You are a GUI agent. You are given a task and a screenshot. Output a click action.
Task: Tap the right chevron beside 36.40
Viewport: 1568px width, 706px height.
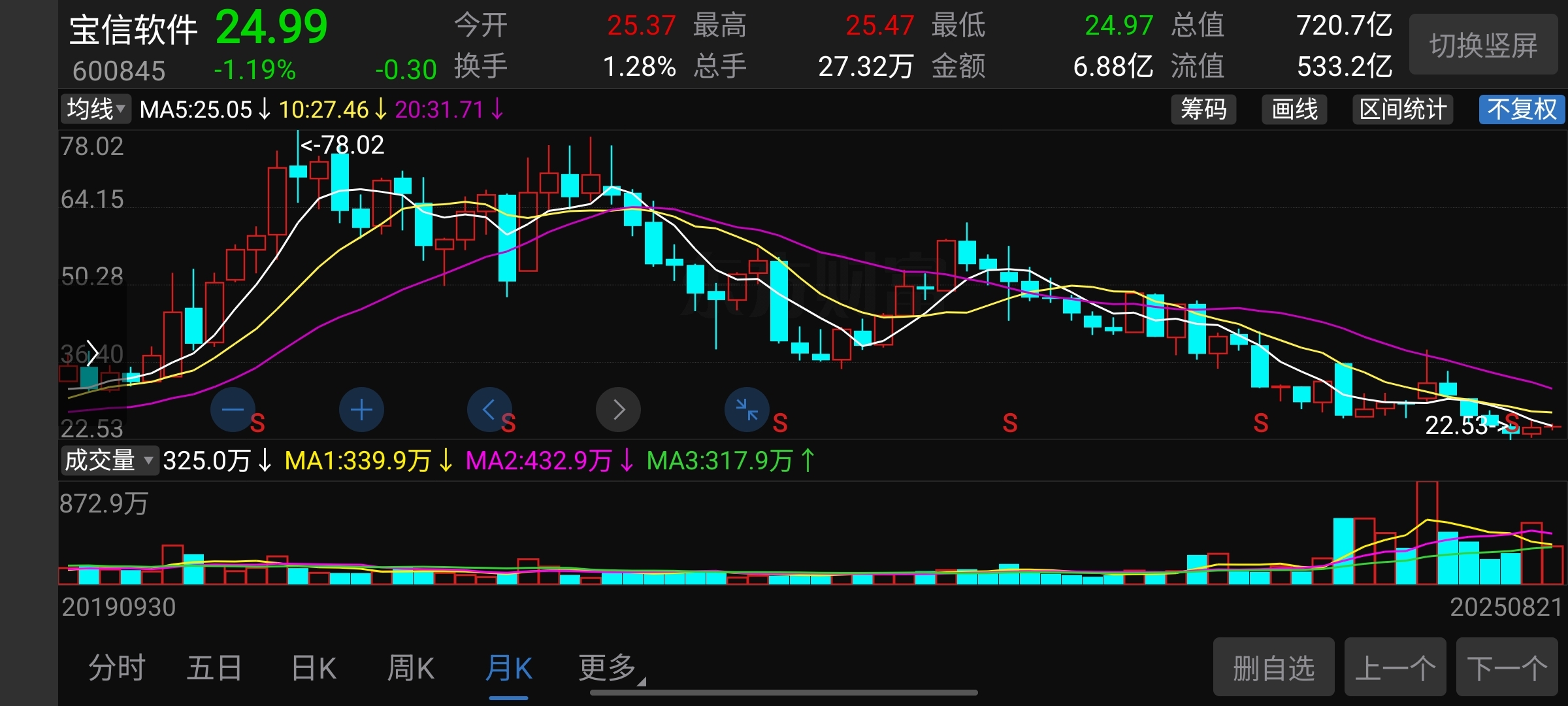coord(92,353)
